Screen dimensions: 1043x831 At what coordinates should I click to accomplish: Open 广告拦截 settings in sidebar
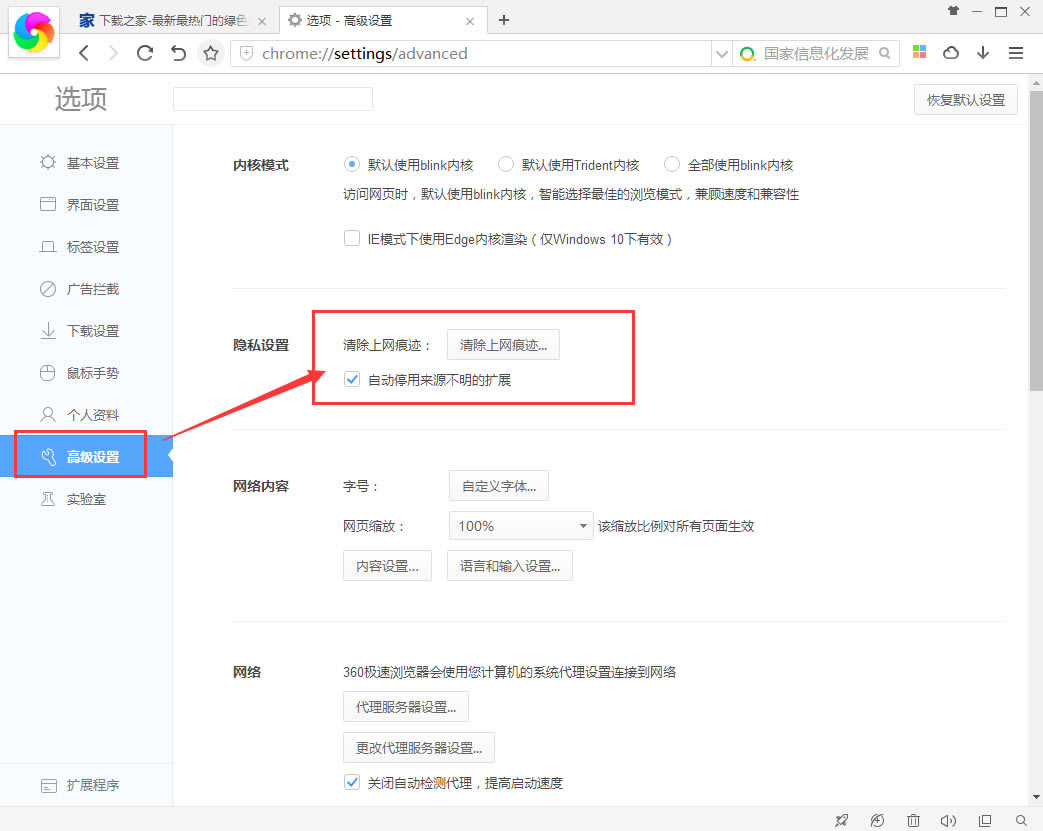pyautogui.click(x=92, y=289)
